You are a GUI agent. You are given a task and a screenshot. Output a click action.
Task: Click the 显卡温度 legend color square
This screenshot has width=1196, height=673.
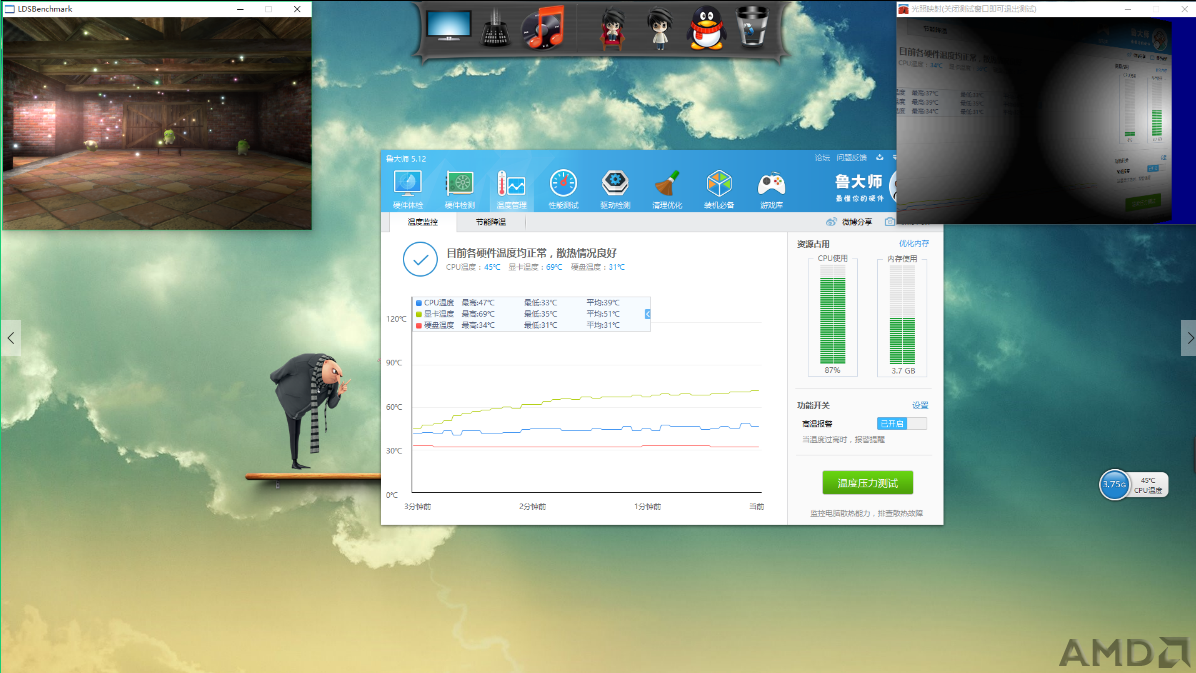tap(419, 314)
